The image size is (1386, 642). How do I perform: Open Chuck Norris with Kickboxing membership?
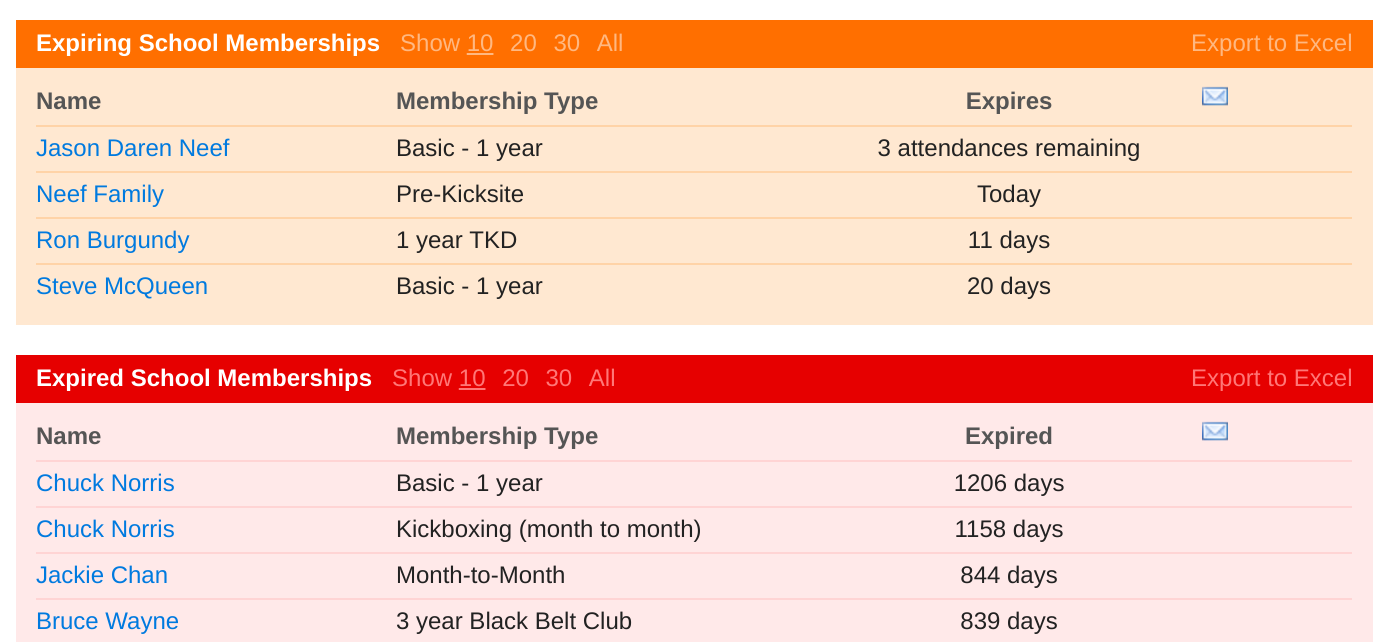coord(105,530)
